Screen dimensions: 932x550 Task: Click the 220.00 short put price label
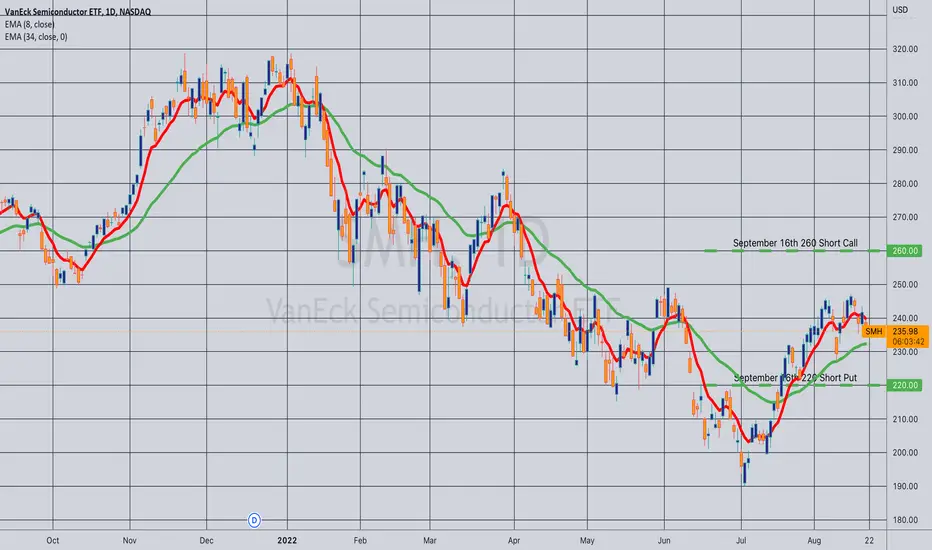[905, 385]
